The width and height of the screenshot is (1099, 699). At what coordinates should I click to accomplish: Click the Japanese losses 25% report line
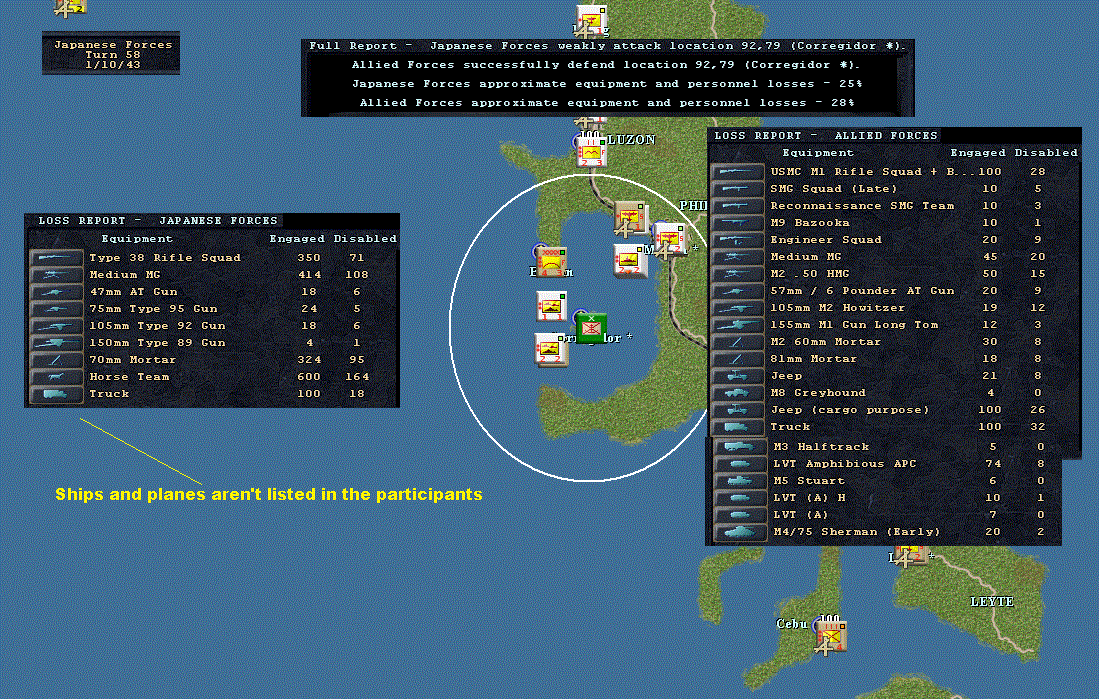click(x=607, y=83)
